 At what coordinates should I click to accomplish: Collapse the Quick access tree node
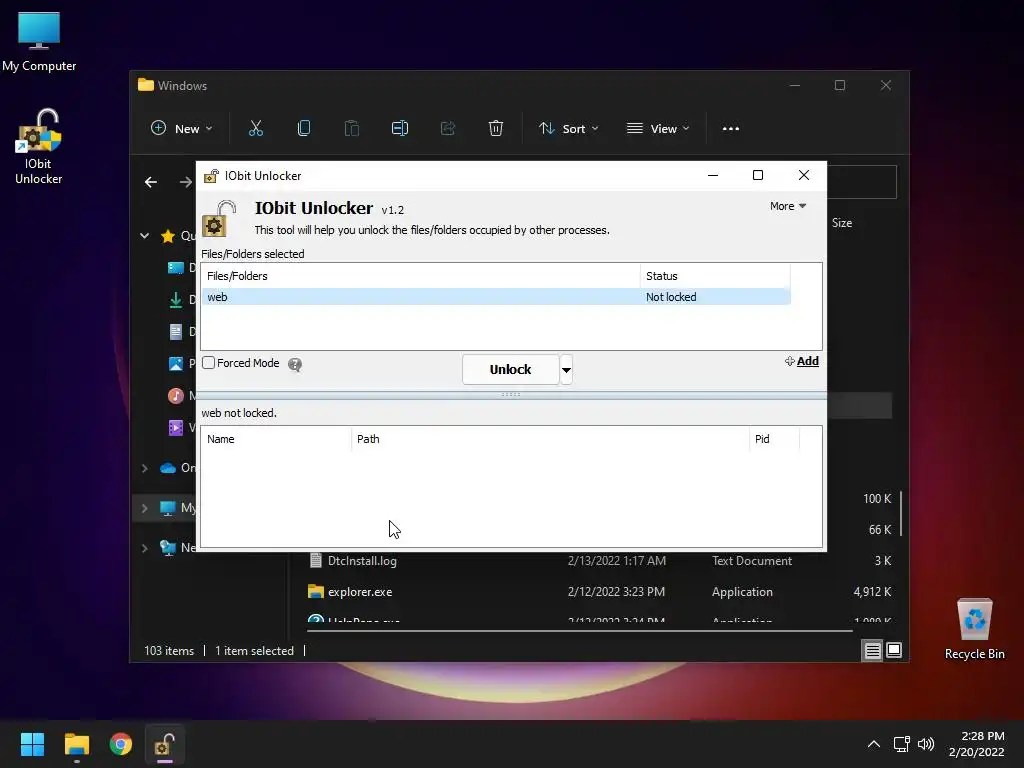144,236
